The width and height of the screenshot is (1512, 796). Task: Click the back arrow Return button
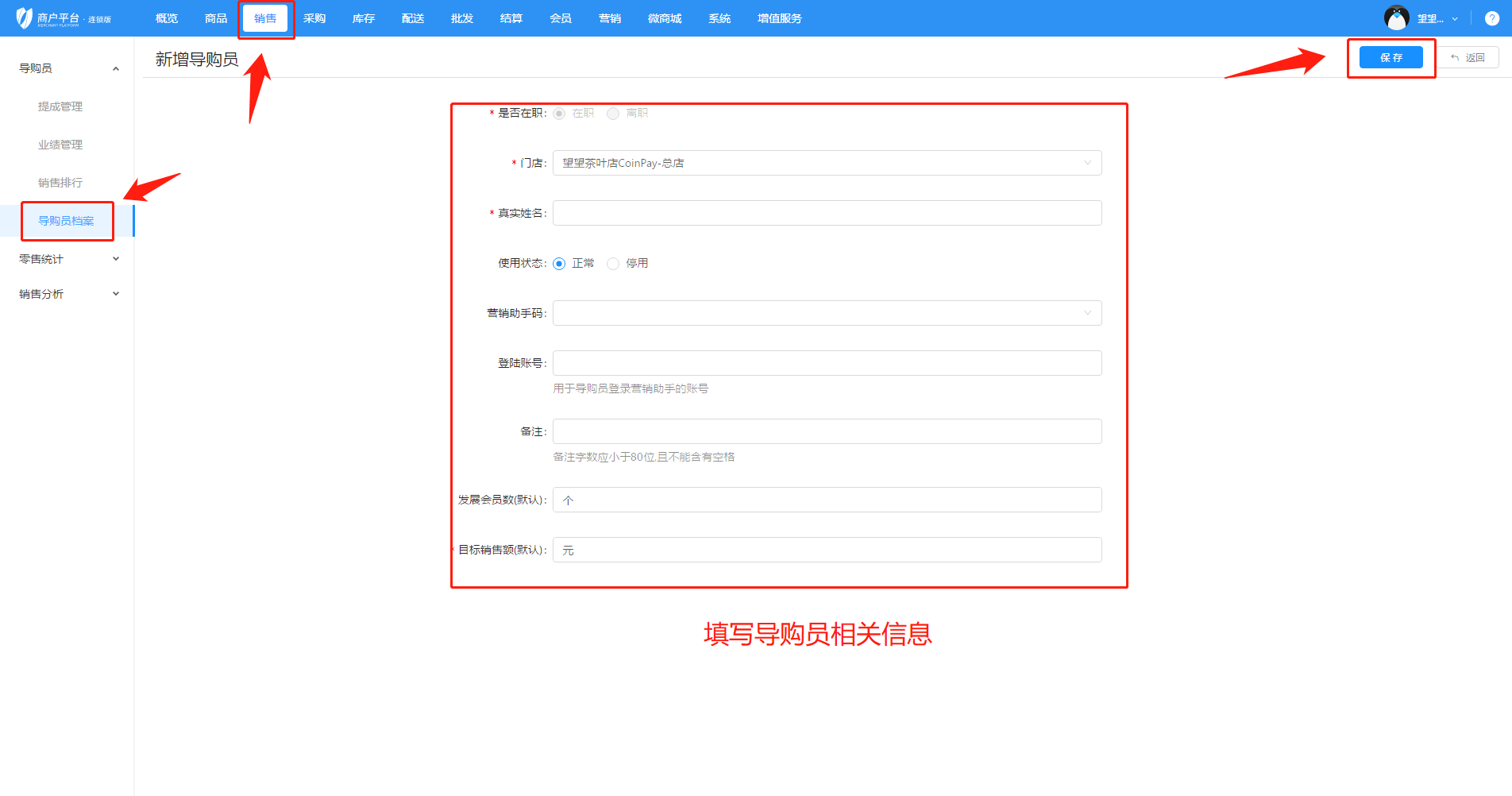pos(1468,58)
